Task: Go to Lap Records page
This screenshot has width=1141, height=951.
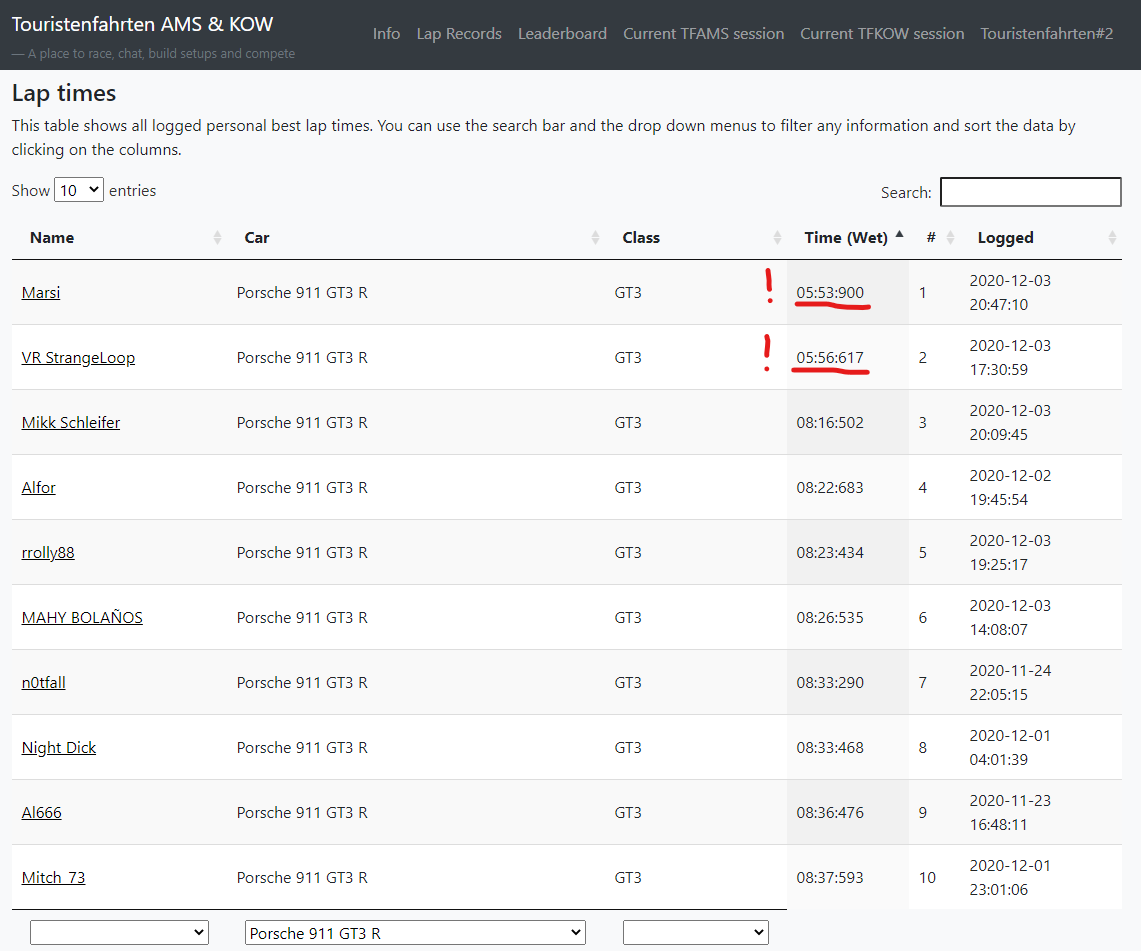Action: click(459, 34)
